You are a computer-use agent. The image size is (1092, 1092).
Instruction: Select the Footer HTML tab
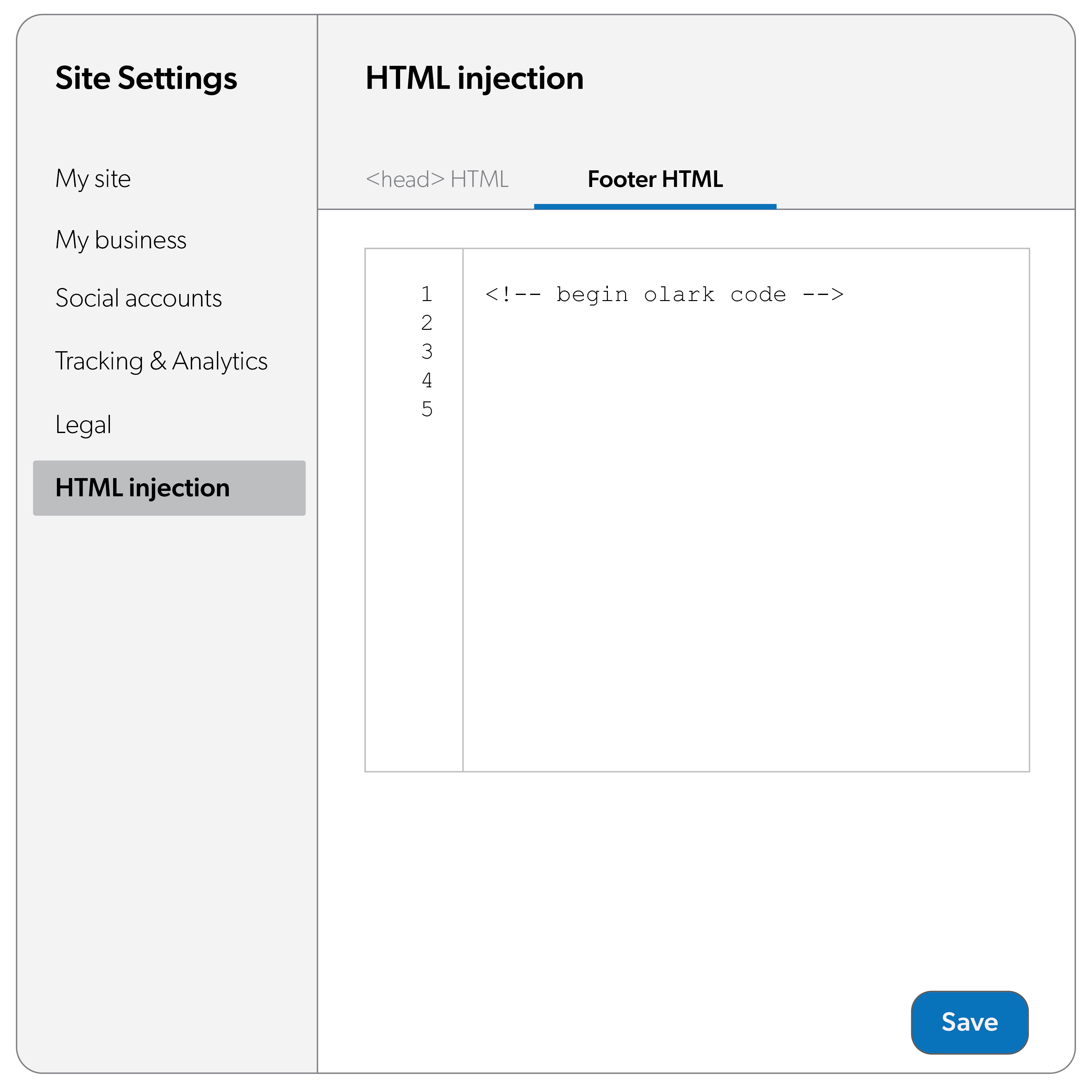(655, 180)
